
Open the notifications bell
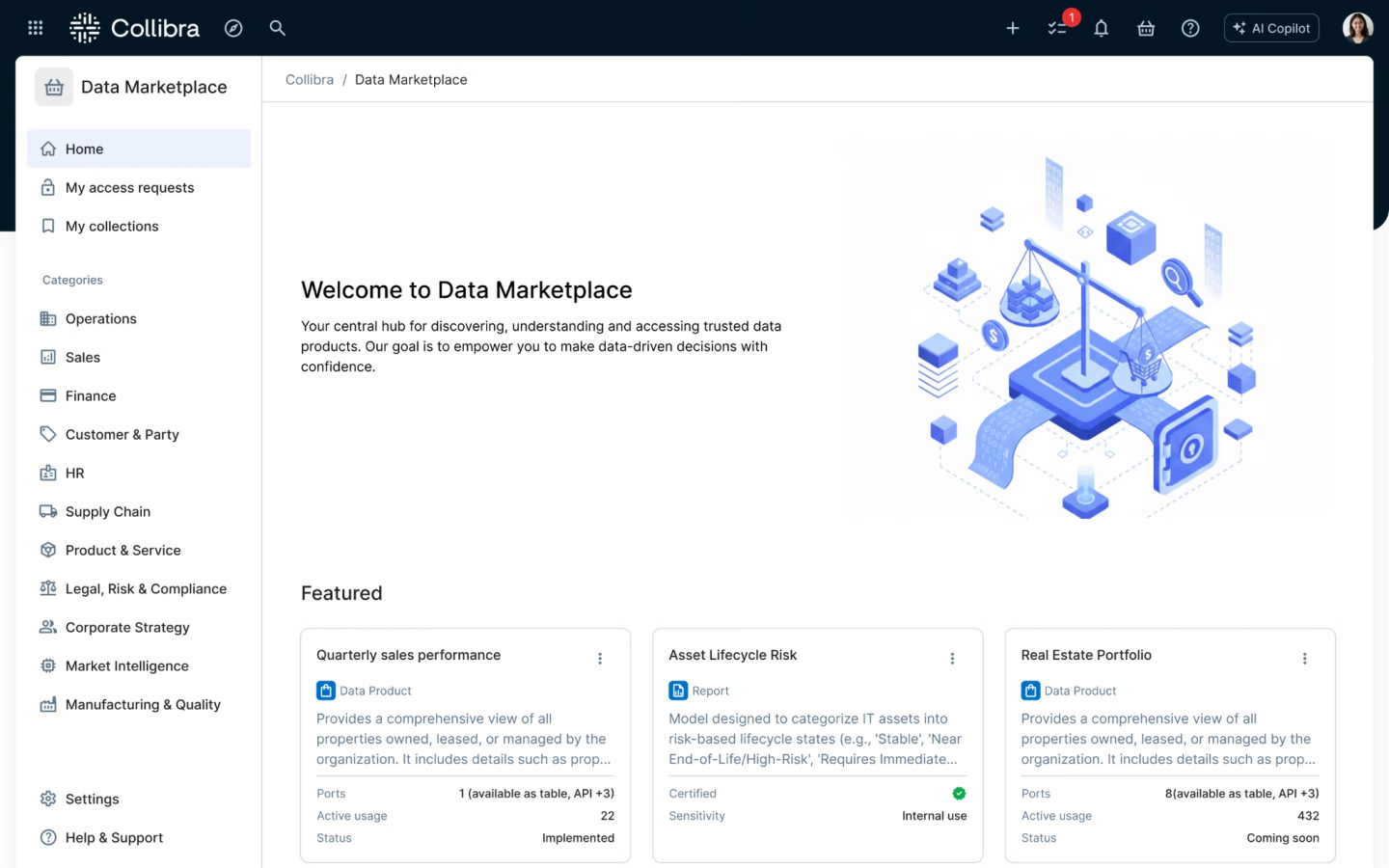click(x=1101, y=28)
